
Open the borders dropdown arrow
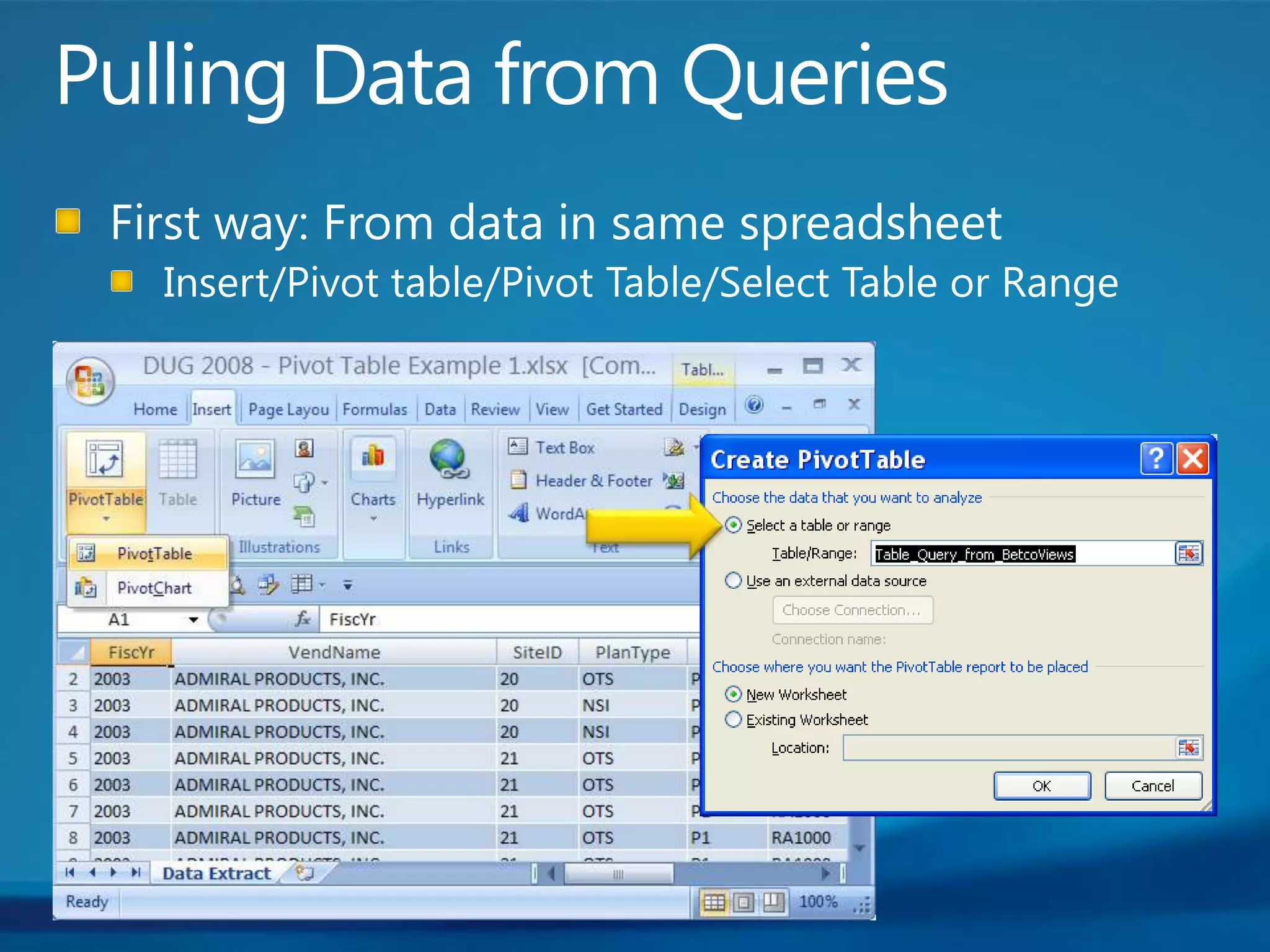(322, 584)
